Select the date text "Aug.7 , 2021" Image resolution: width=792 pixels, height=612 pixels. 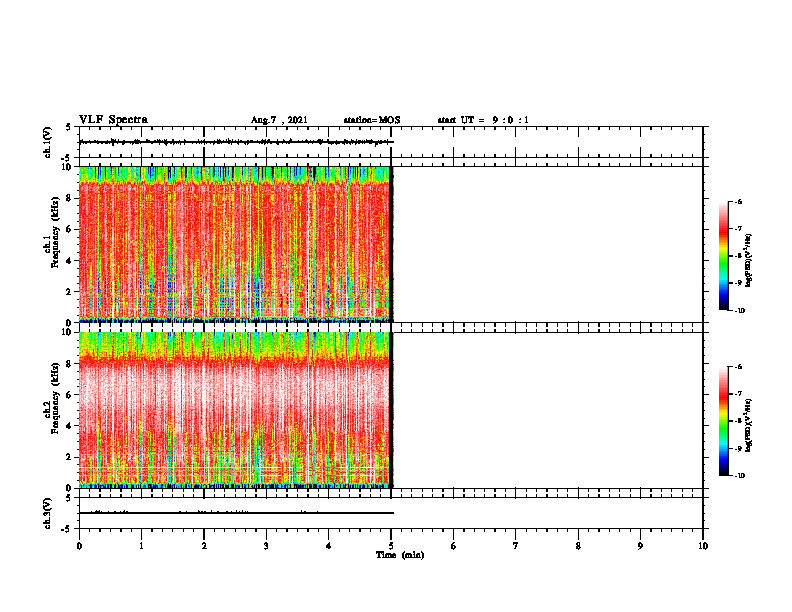[x=279, y=120]
